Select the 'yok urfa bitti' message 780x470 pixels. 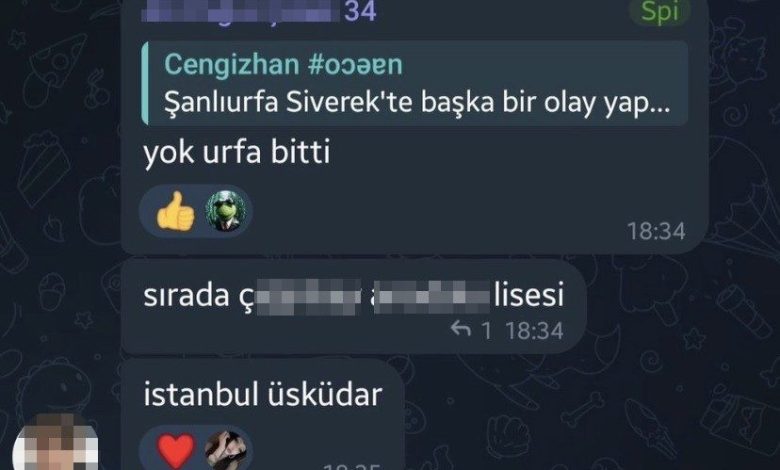tap(237, 152)
